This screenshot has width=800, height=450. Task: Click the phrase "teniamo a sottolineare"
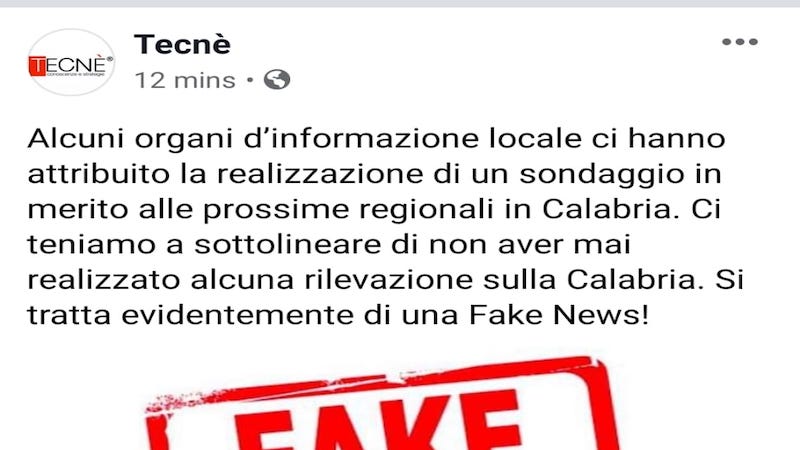204,244
